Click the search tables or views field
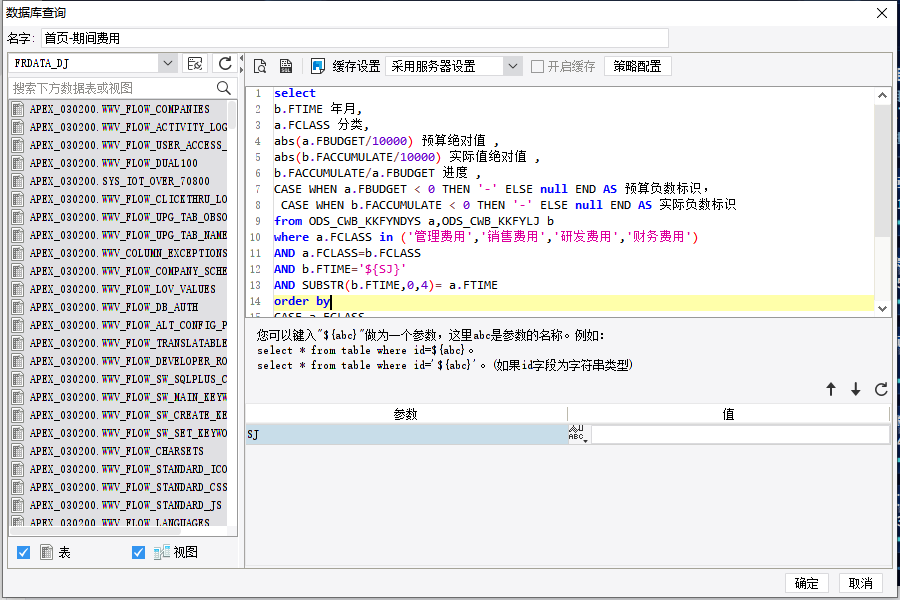This screenshot has height=600, width=900. coord(112,88)
